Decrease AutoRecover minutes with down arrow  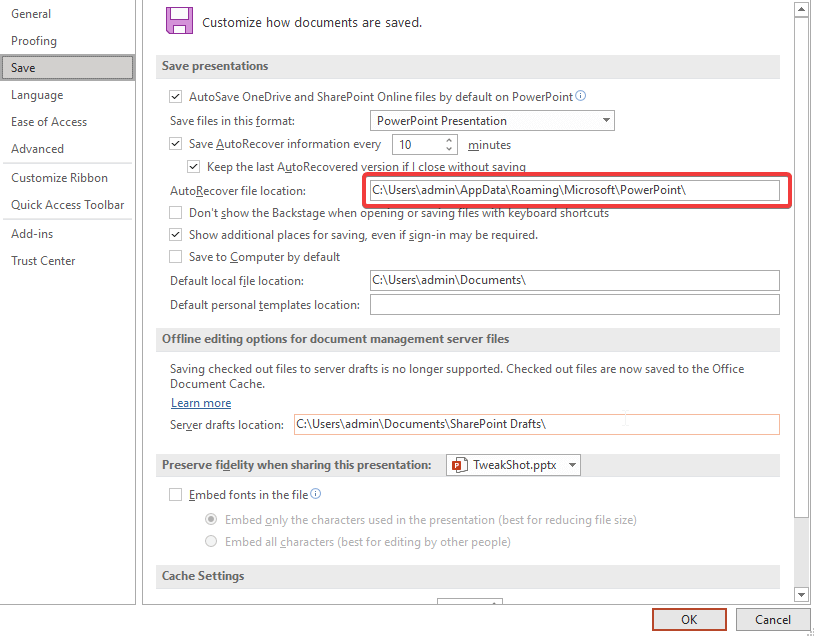pos(450,149)
